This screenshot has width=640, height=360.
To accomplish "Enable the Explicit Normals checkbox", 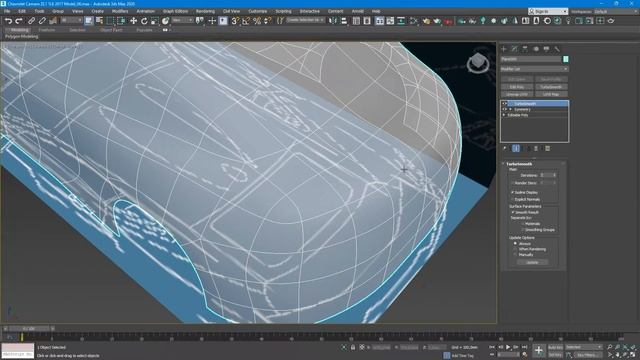I will coord(513,199).
